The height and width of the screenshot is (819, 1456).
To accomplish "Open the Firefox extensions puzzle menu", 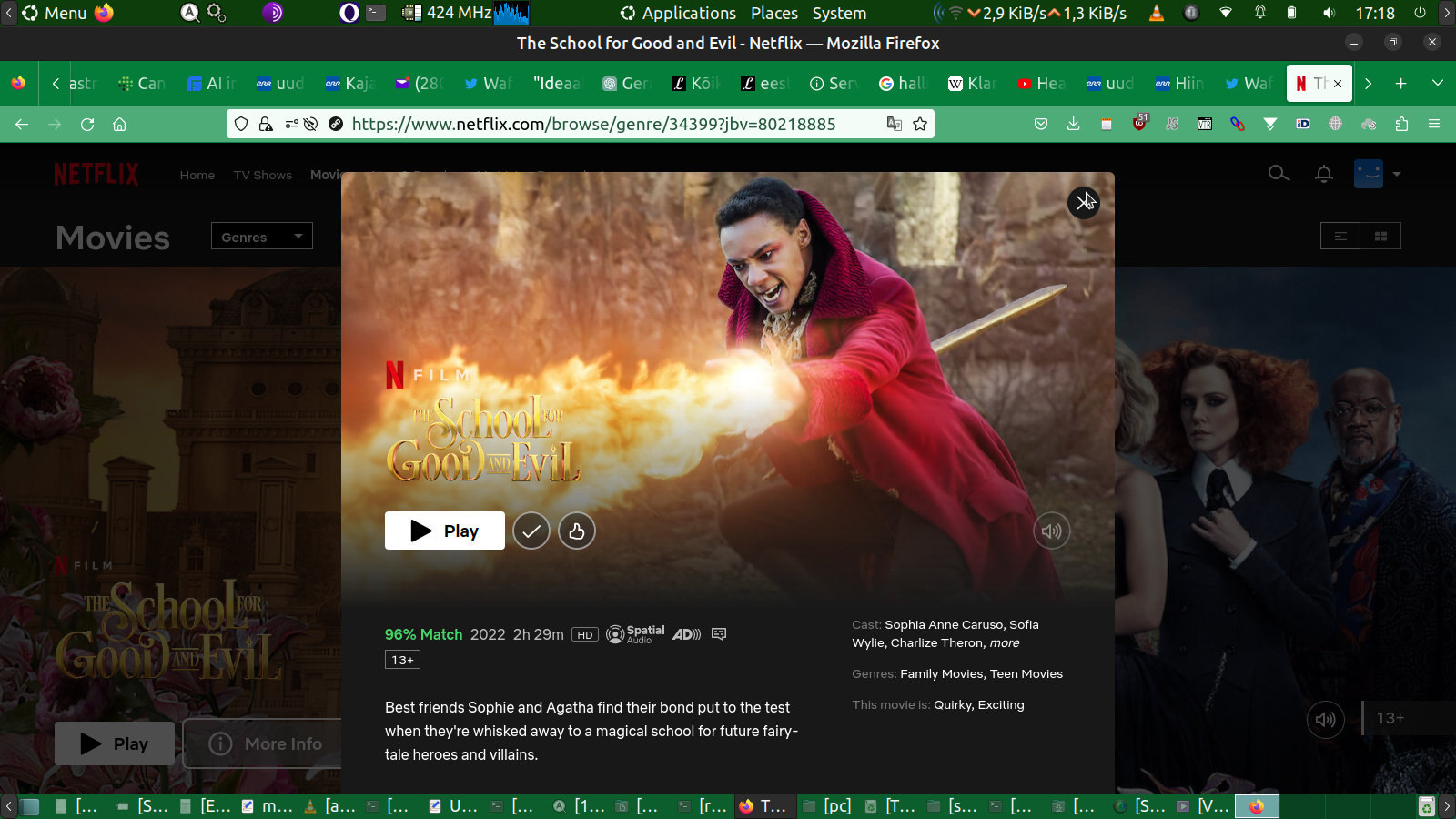I will click(1401, 124).
